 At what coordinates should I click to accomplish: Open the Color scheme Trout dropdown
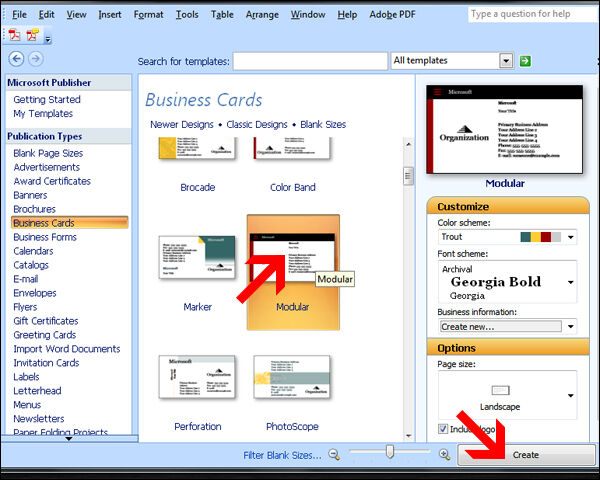571,237
